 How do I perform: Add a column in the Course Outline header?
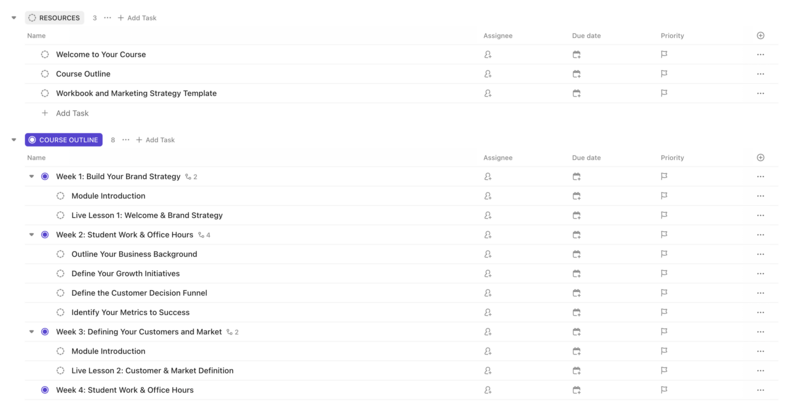point(761,158)
